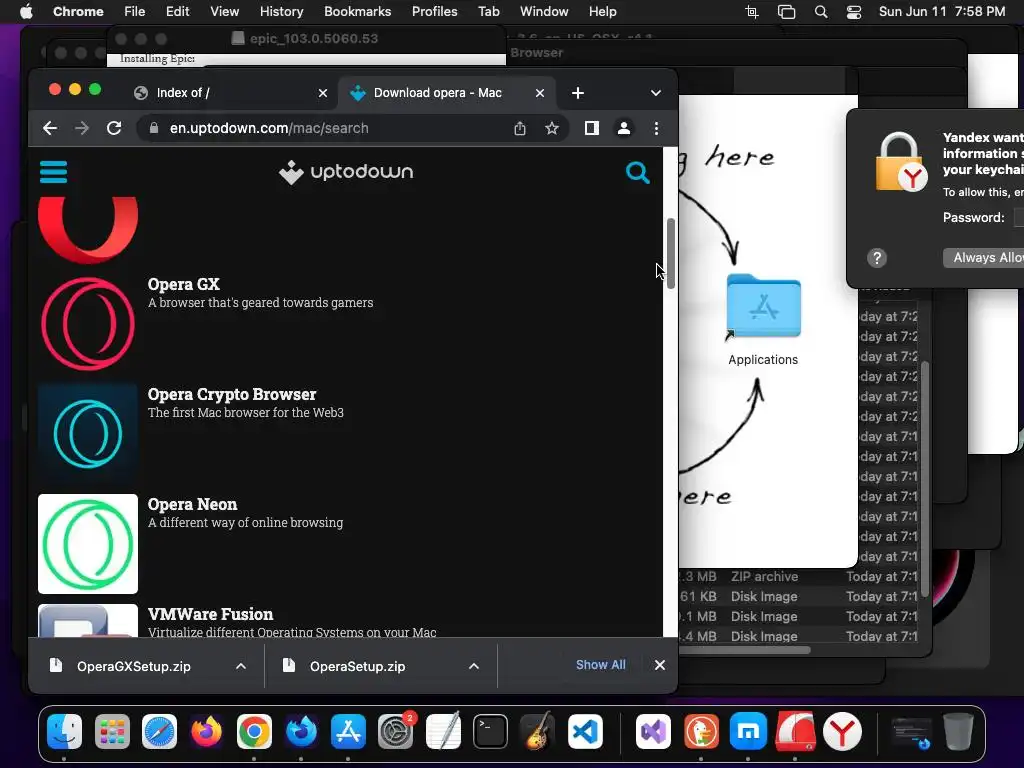Open the Chrome profile avatar

tap(624, 128)
